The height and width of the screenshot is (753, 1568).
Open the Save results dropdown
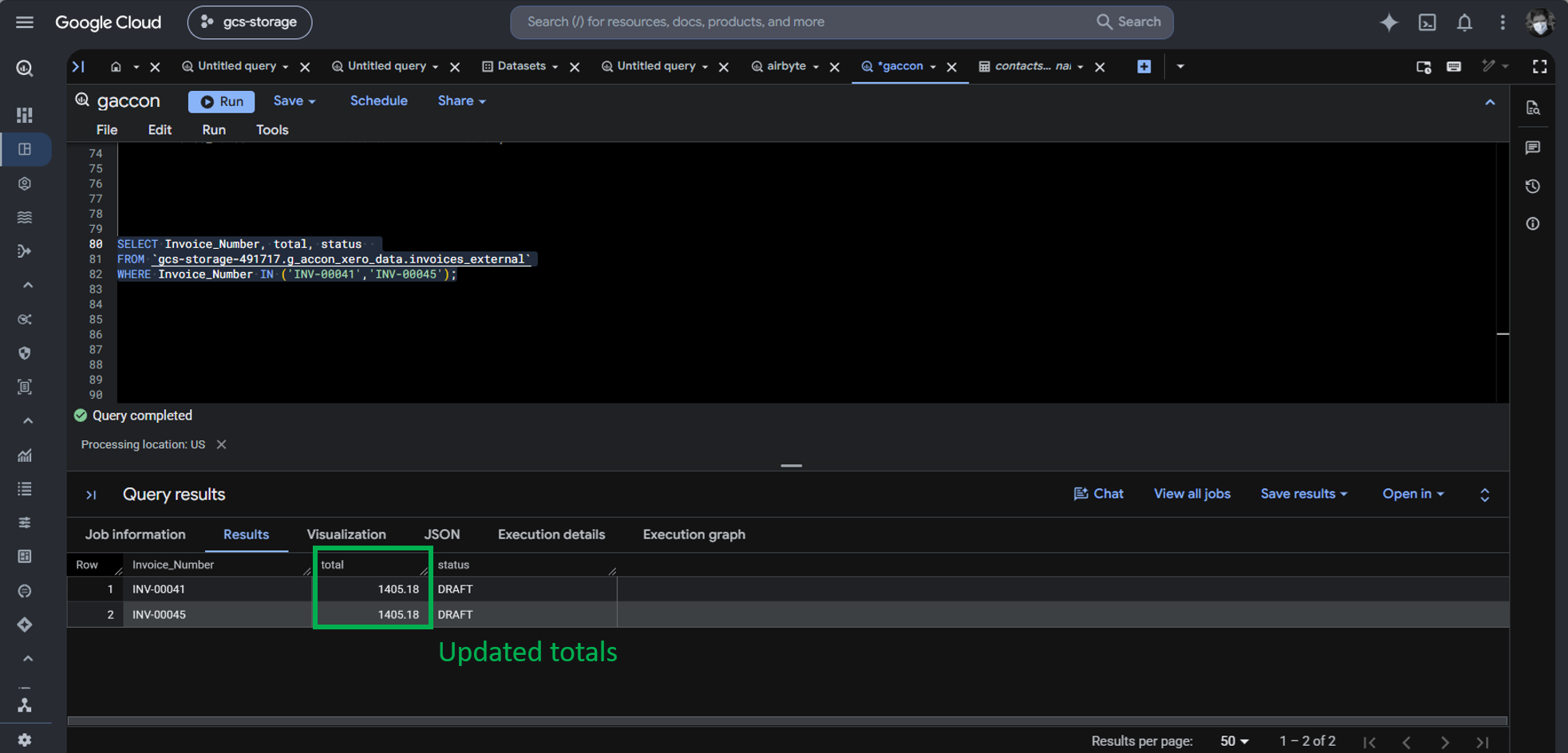[x=1304, y=494]
